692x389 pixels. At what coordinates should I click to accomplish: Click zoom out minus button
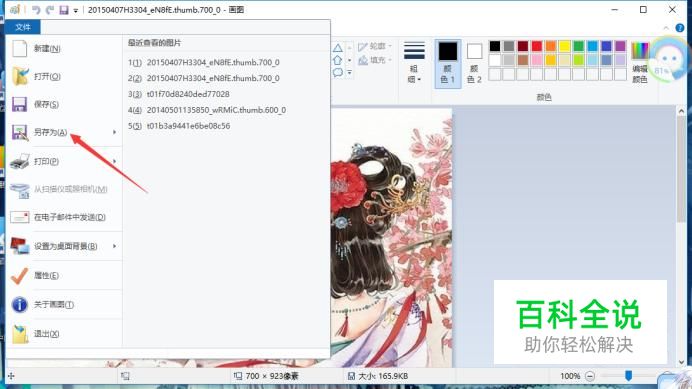click(x=590, y=376)
